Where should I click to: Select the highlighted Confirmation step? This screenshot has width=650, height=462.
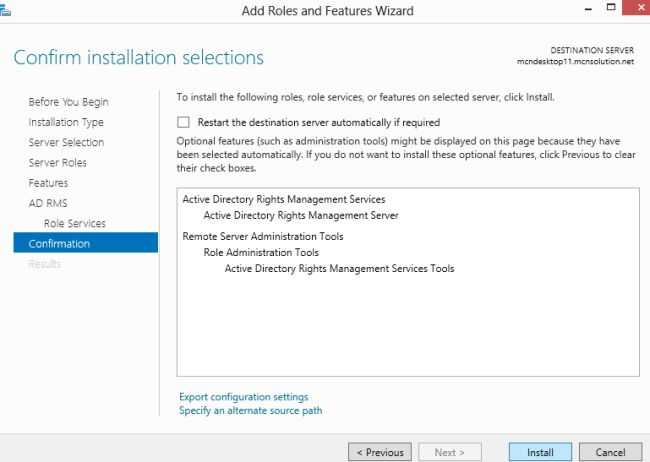pos(59,243)
